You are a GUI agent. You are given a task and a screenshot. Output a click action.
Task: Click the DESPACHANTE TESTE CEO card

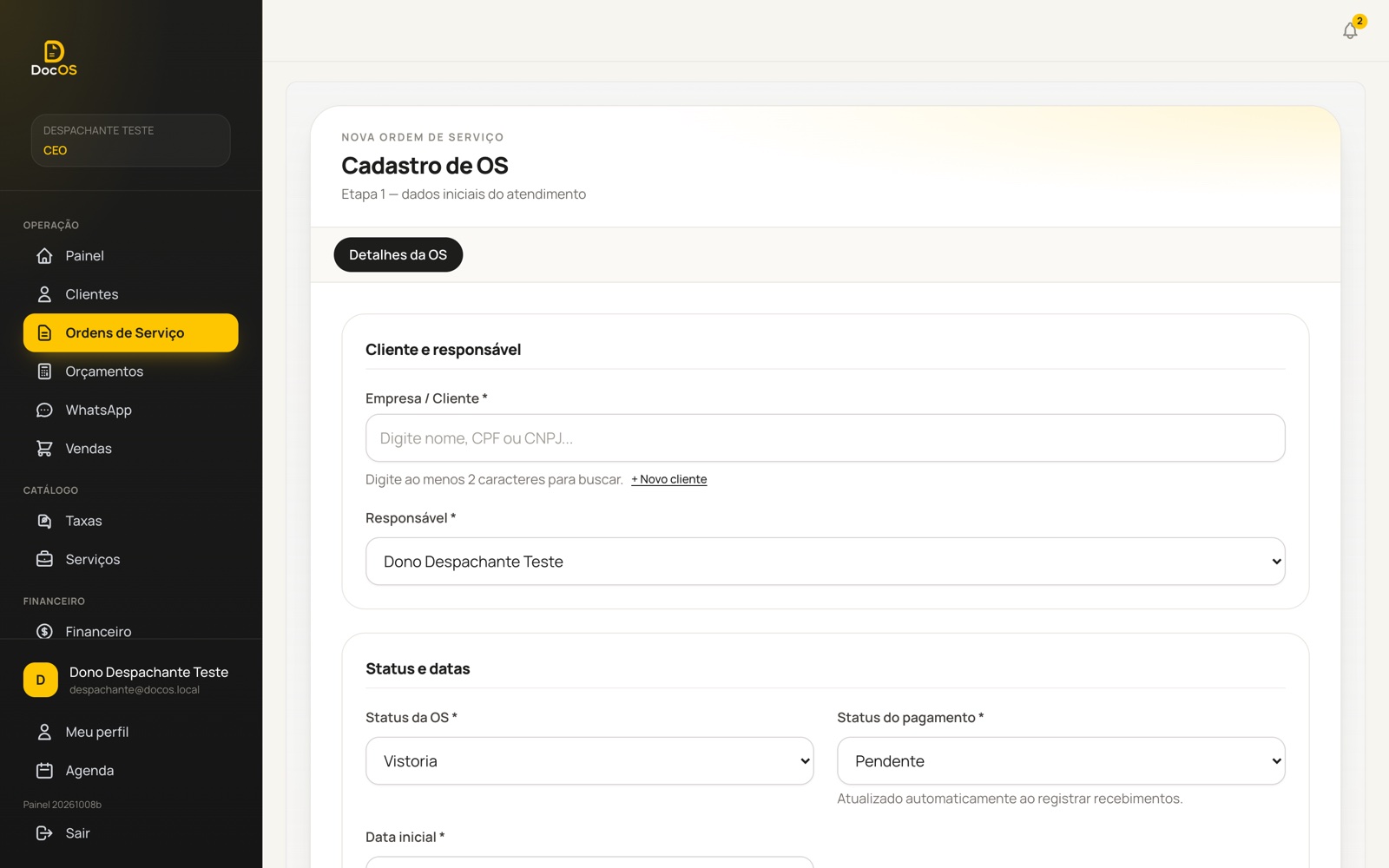tap(131, 140)
